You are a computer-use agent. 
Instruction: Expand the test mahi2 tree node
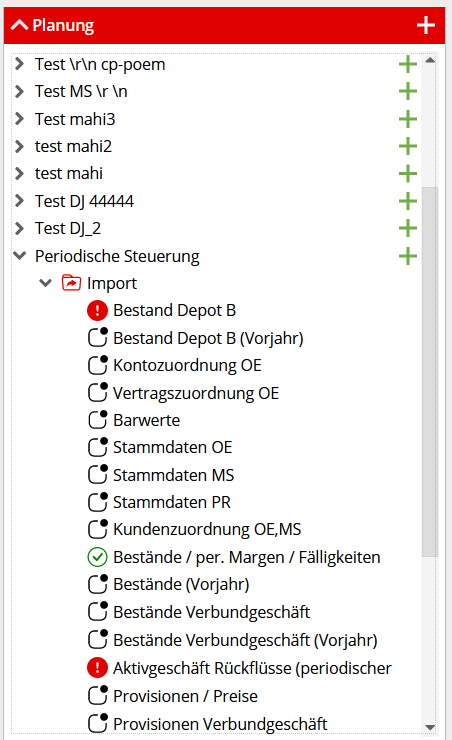click(x=19, y=146)
